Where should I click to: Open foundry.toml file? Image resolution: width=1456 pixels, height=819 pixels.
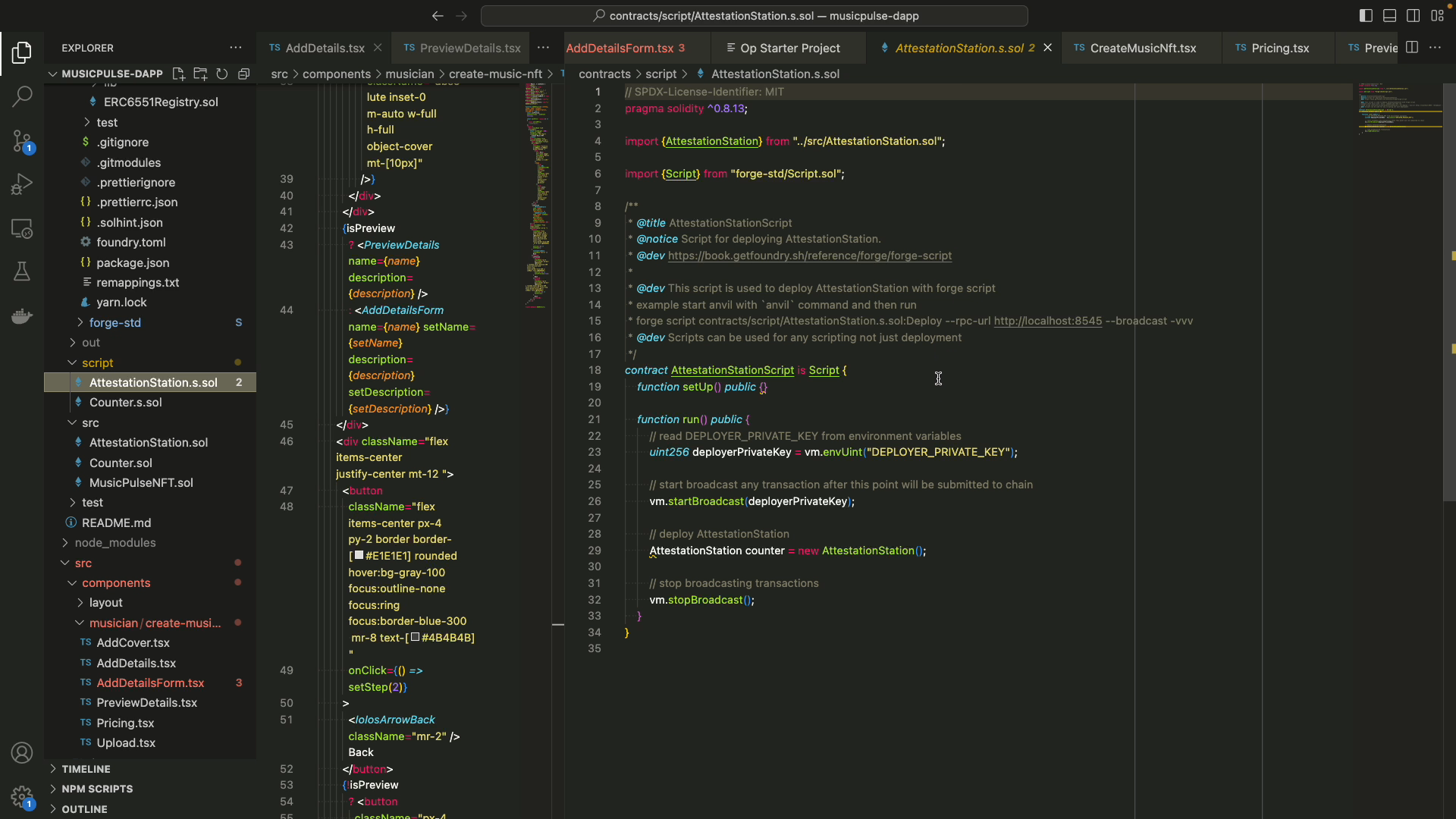click(130, 242)
